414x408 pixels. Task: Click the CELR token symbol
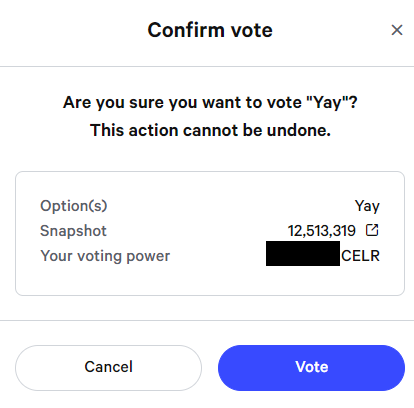pyautogui.click(x=360, y=256)
